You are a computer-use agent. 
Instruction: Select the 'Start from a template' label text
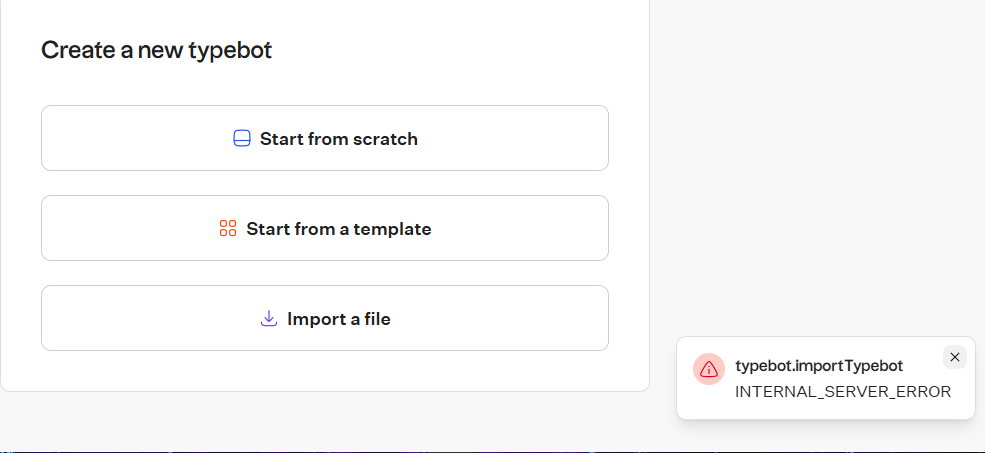(x=339, y=229)
